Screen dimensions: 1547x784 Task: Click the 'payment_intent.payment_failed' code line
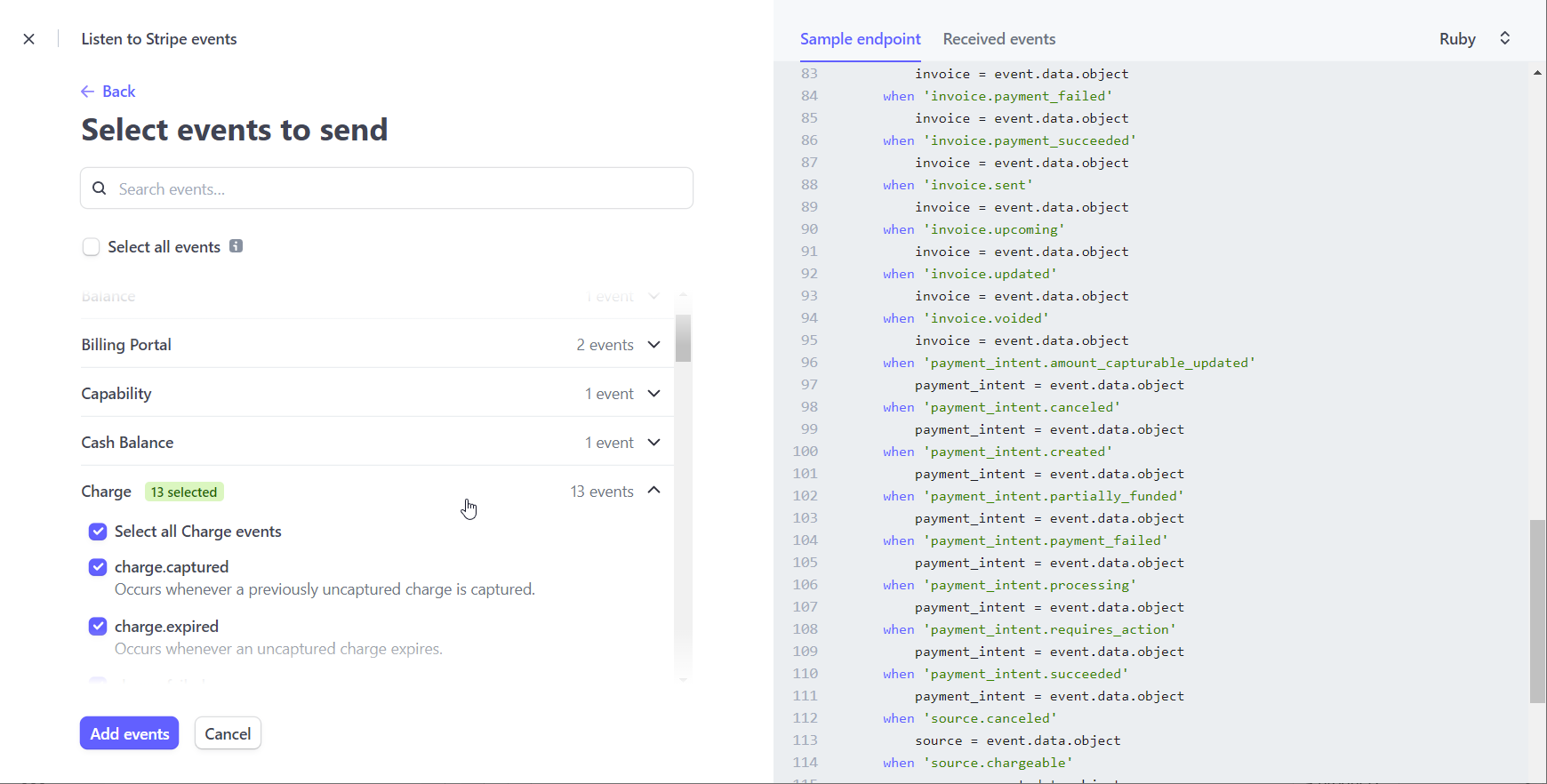[1026, 540]
